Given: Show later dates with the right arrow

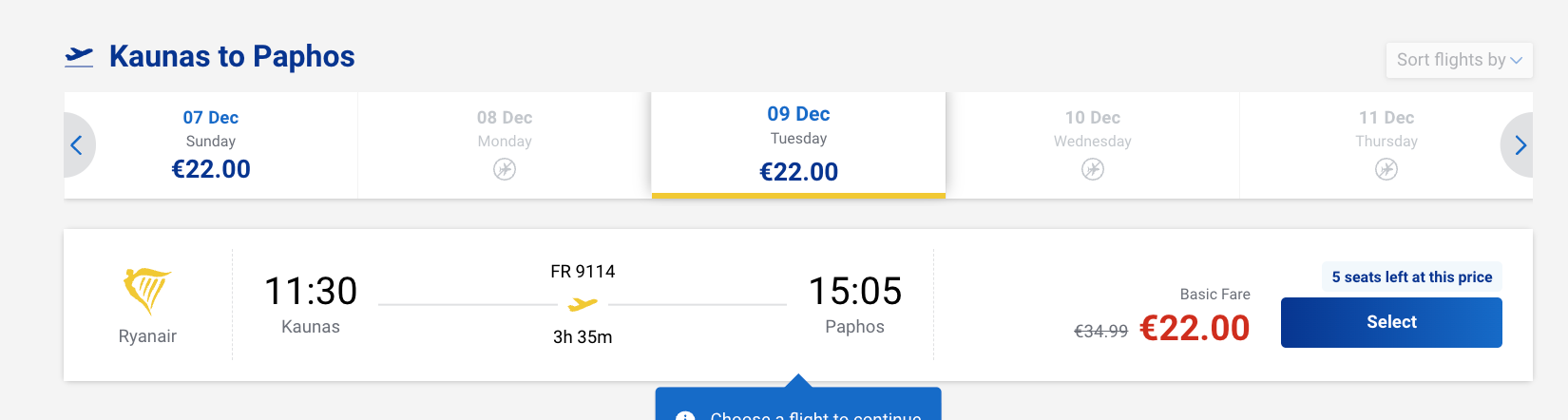Looking at the screenshot, I should pyautogui.click(x=1520, y=145).
